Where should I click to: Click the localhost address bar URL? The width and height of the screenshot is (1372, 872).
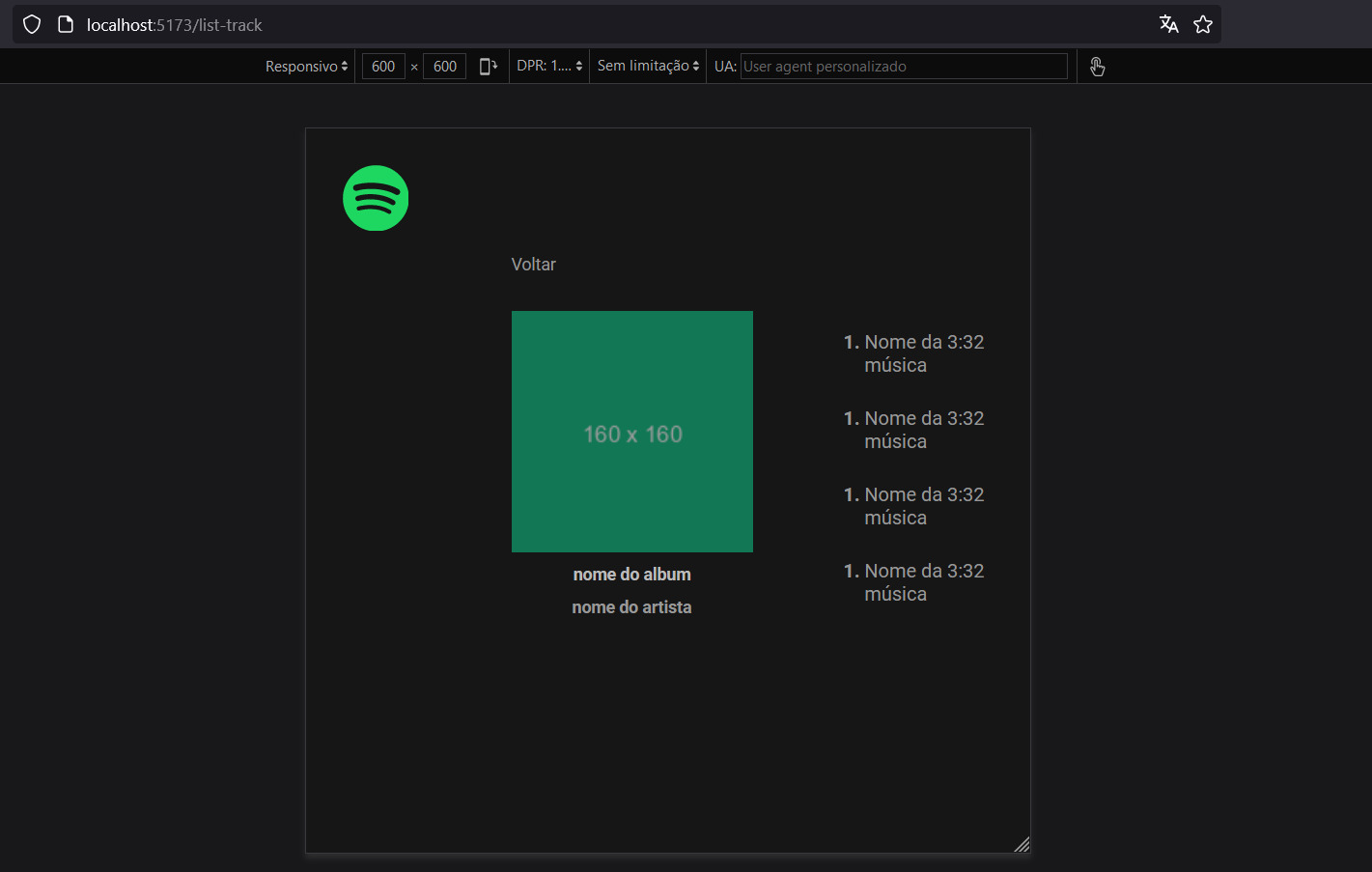174,25
